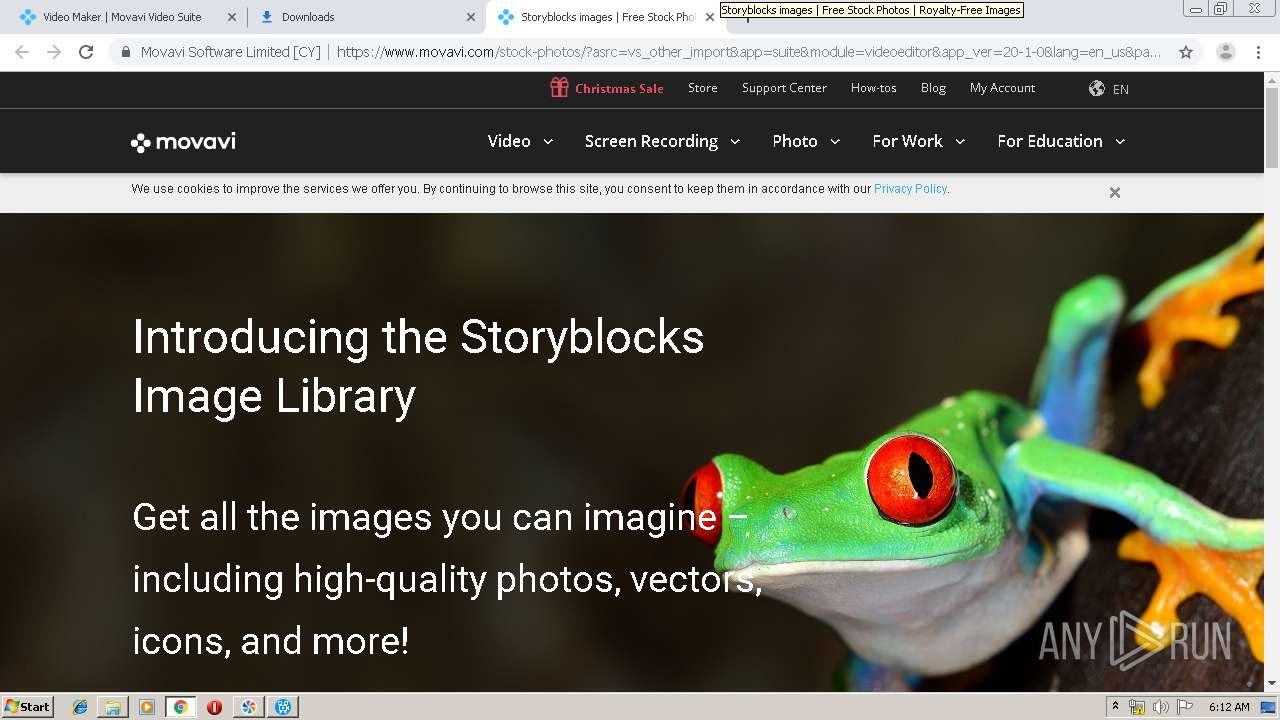The image size is (1280, 720).
Task: Open the Chrome three-dot menu
Action: 1258,52
